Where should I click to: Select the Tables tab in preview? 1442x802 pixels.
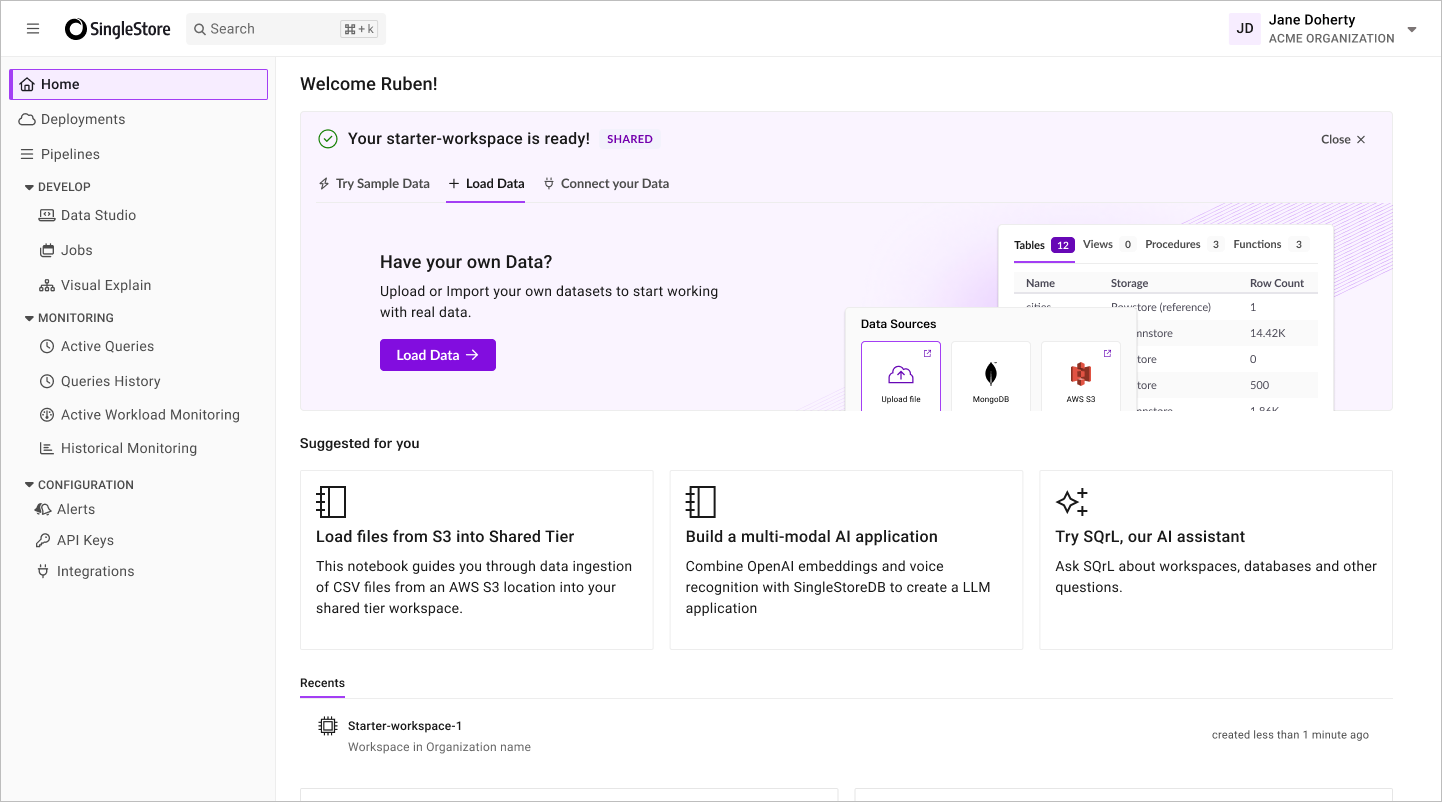[1044, 245]
